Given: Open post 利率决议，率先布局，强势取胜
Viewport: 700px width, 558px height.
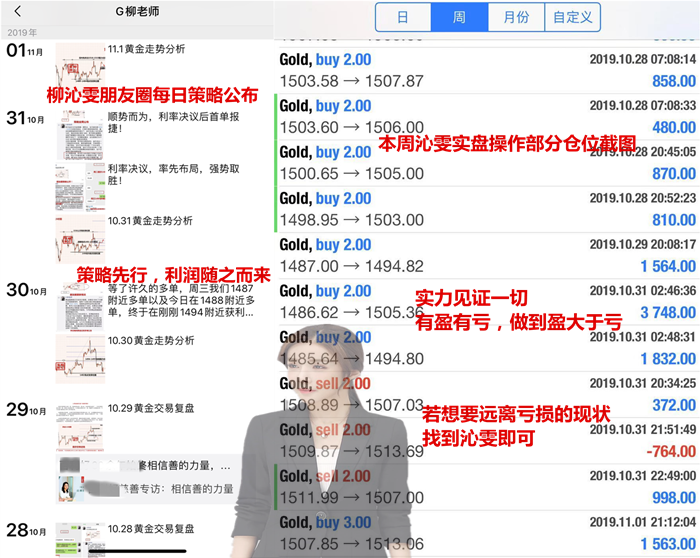Looking at the screenshot, I should [x=174, y=175].
